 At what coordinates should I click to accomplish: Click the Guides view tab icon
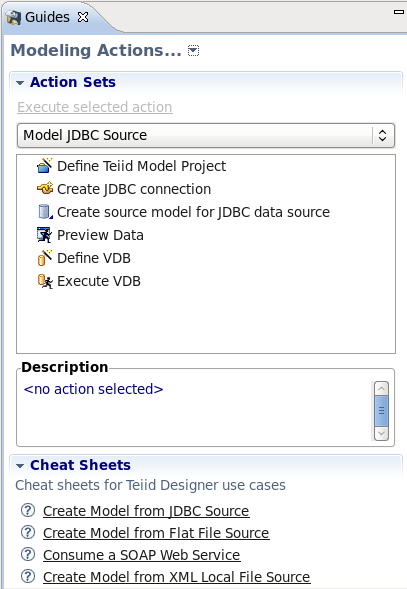click(x=14, y=17)
